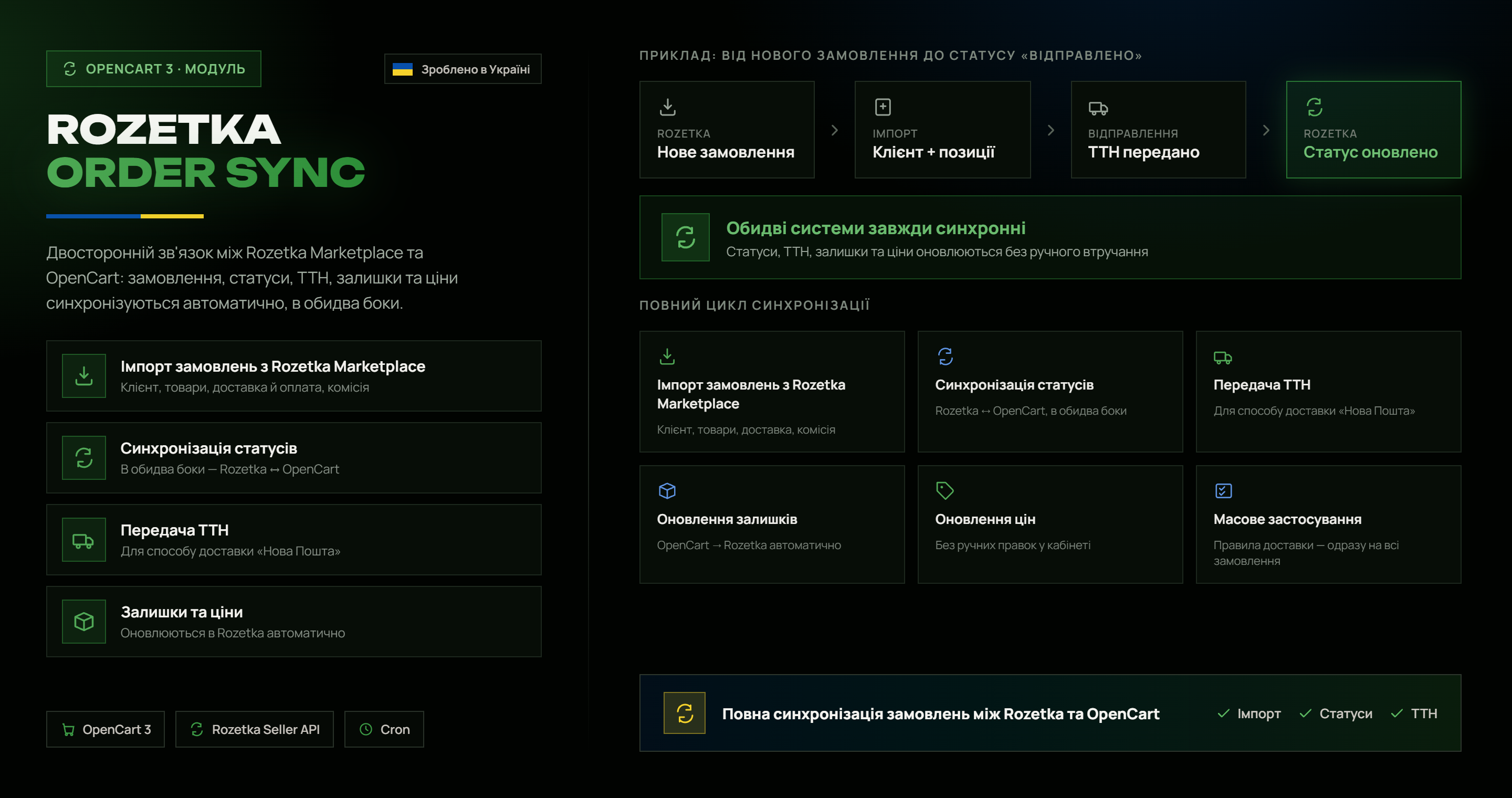This screenshot has height=798, width=1512.
Task: Click the sync icon in the Статус оновлено step
Action: coord(1314,107)
